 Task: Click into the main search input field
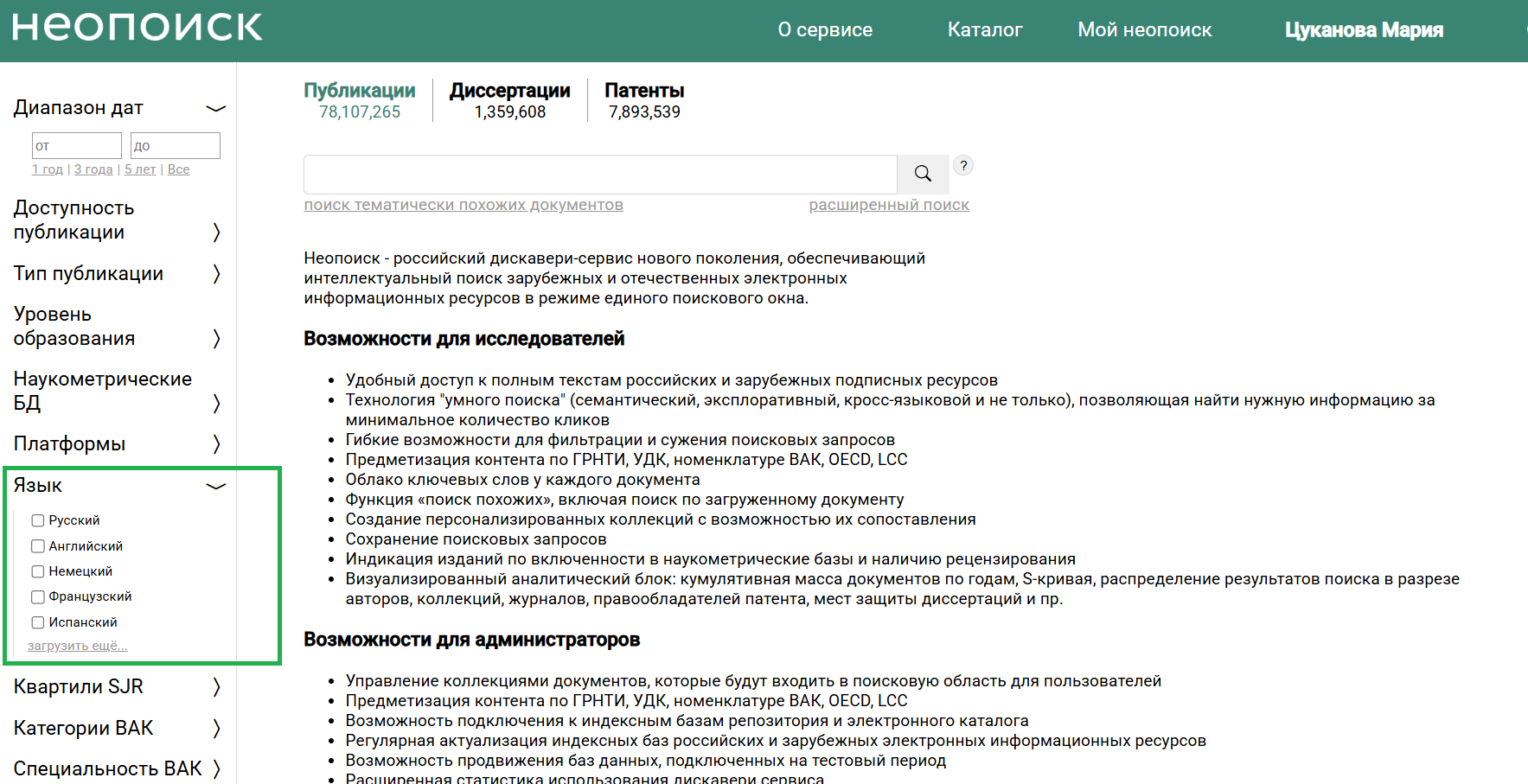point(600,174)
